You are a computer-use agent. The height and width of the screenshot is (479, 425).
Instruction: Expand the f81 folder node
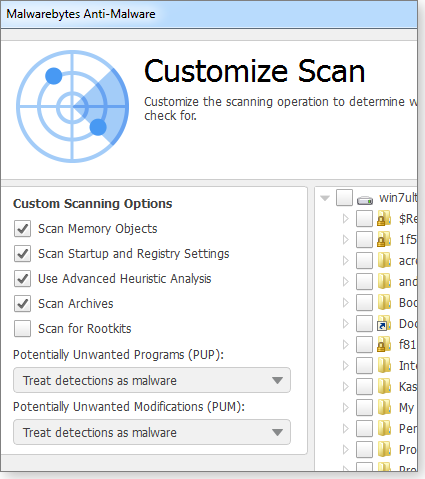346,345
